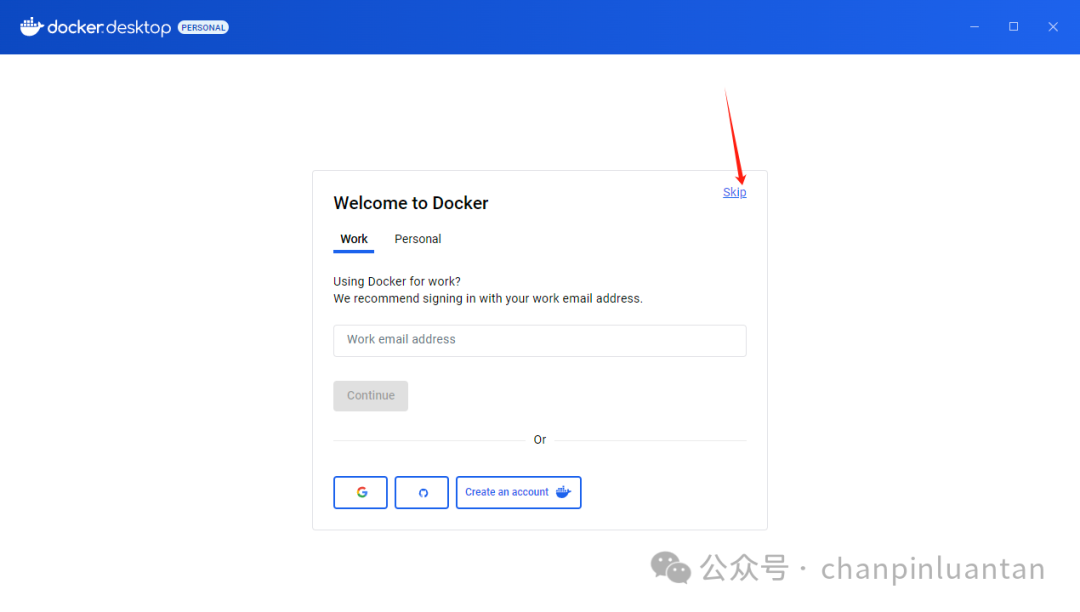Close the Docker Desktop window

1052,27
